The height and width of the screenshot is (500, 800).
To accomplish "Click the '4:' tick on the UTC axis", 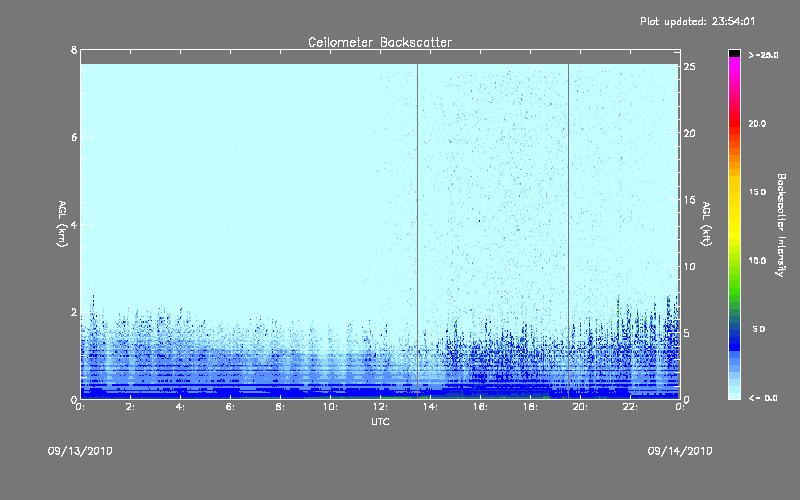I will 180,407.
